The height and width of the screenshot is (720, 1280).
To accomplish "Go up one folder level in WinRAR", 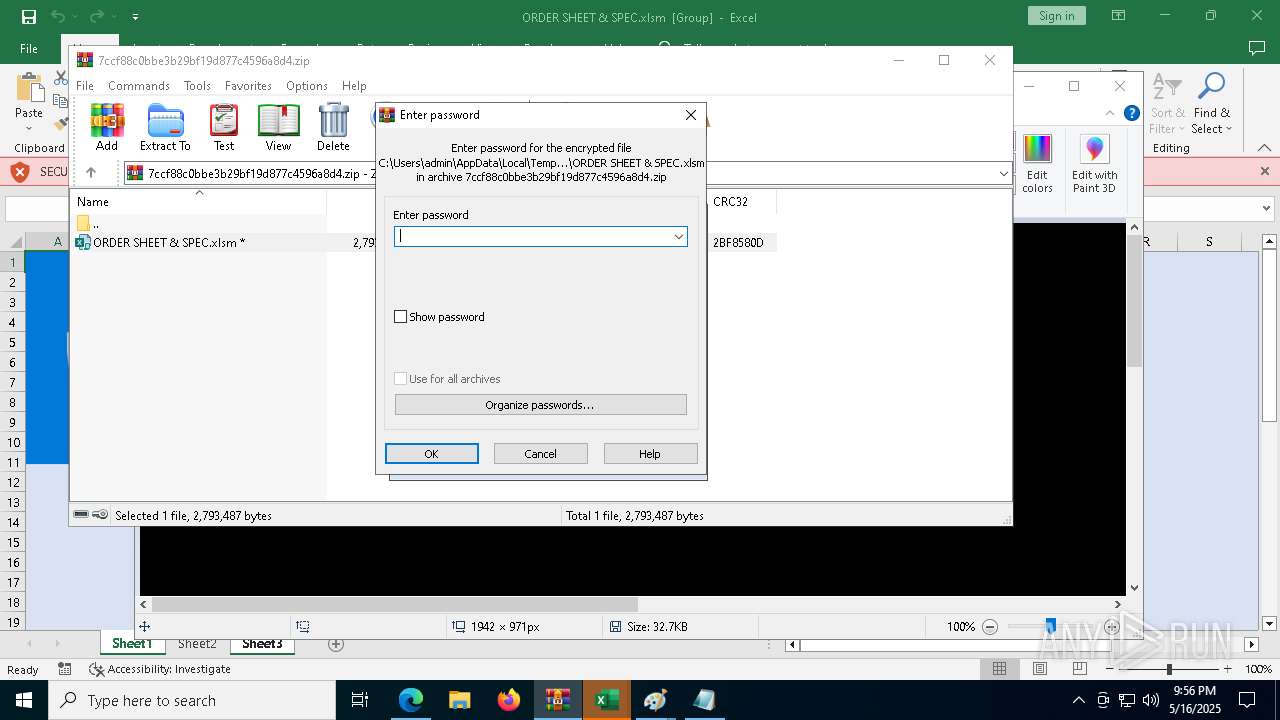I will coord(90,173).
